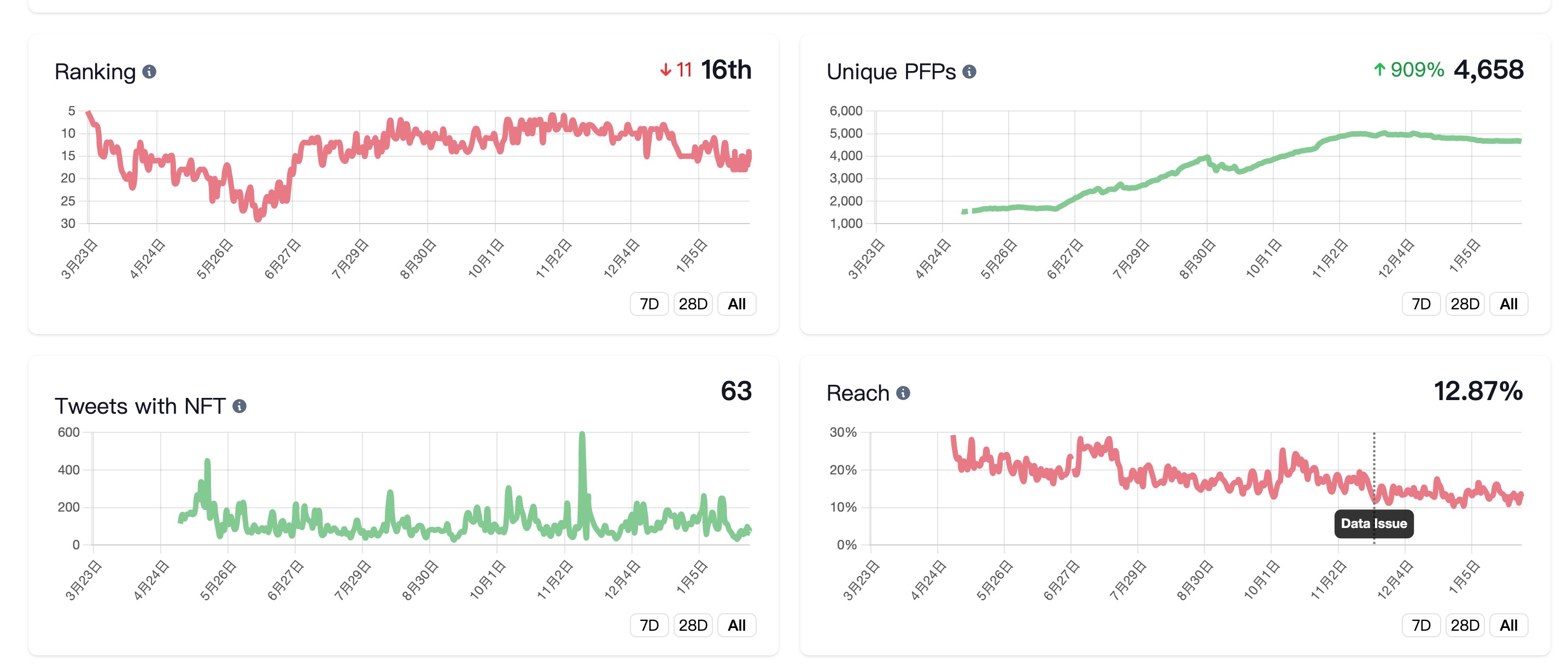Select 28D range on Ranking chart

pos(693,304)
